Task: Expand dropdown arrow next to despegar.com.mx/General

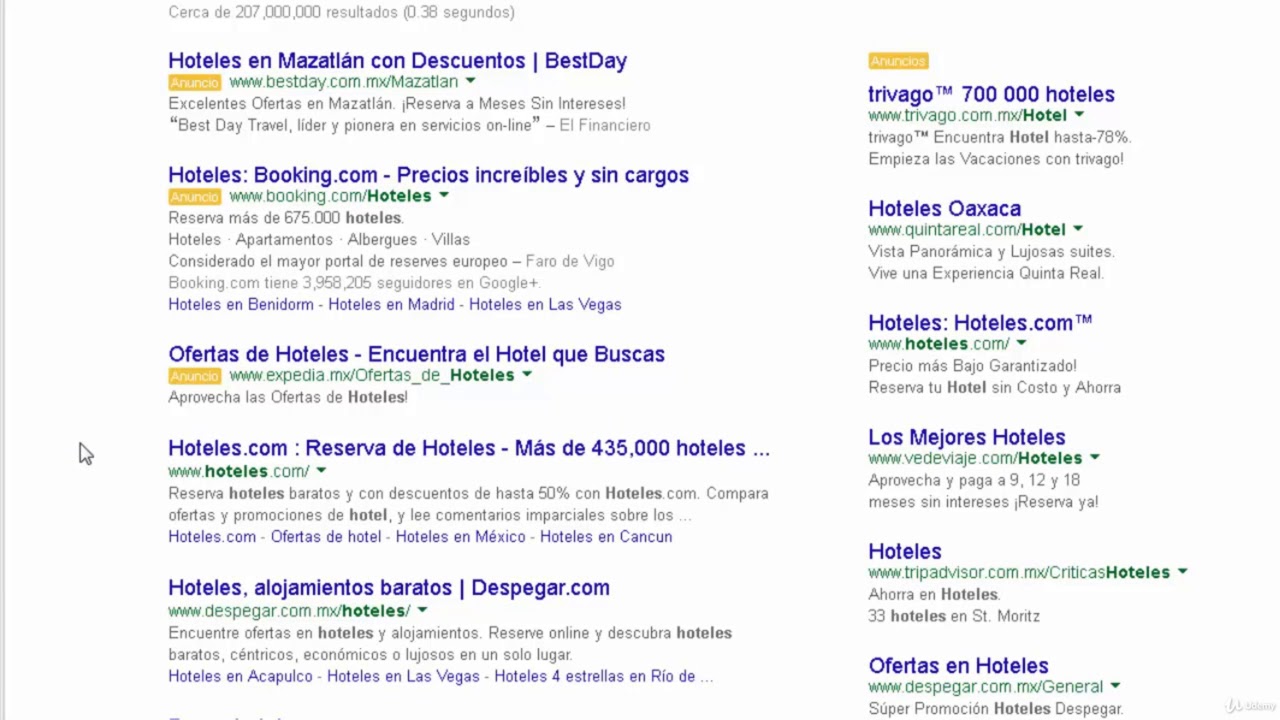Action: (1115, 686)
